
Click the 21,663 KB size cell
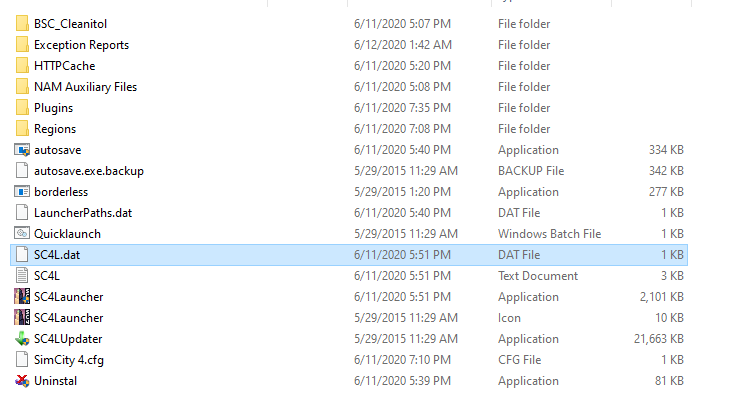(x=659, y=339)
